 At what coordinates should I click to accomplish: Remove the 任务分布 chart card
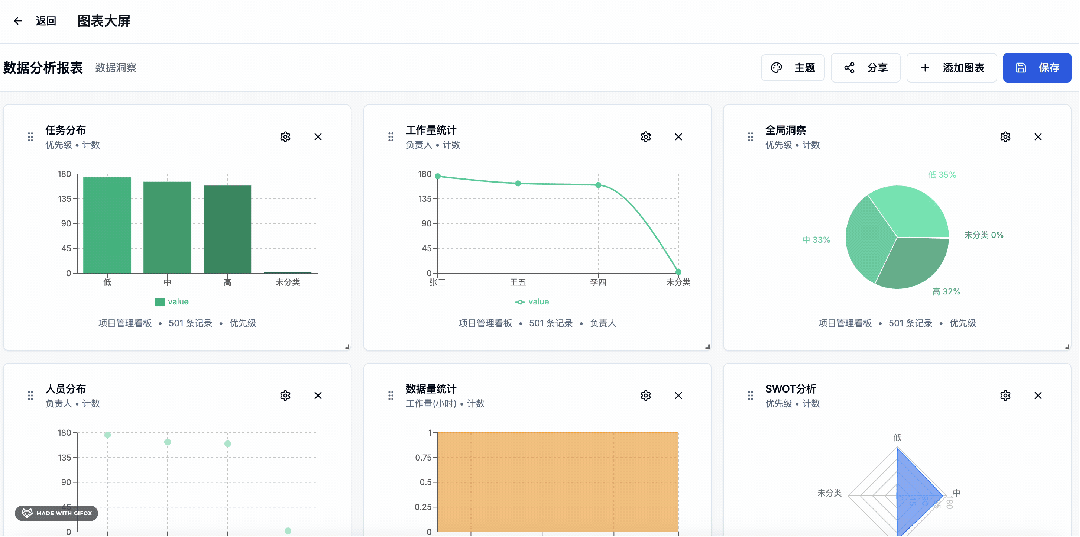[x=318, y=137]
